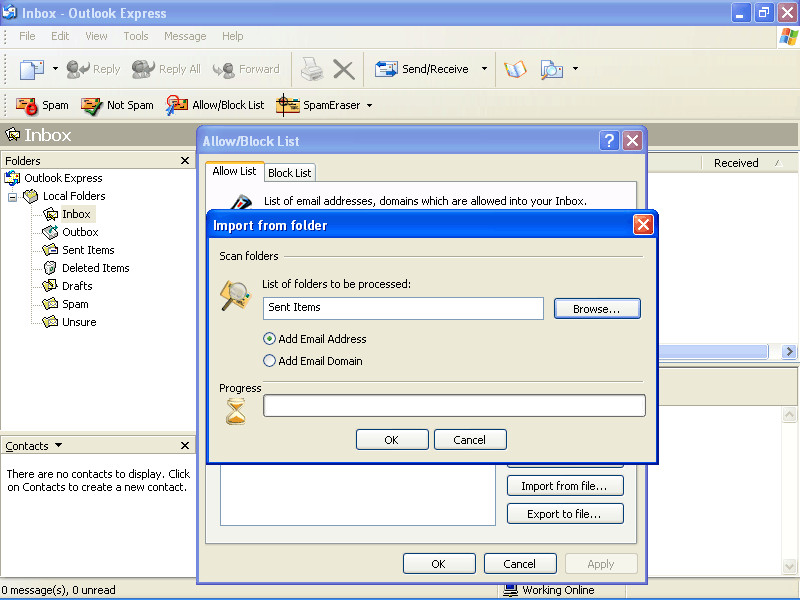Switch to the Allow List tab
The height and width of the screenshot is (600, 800).
click(x=234, y=171)
